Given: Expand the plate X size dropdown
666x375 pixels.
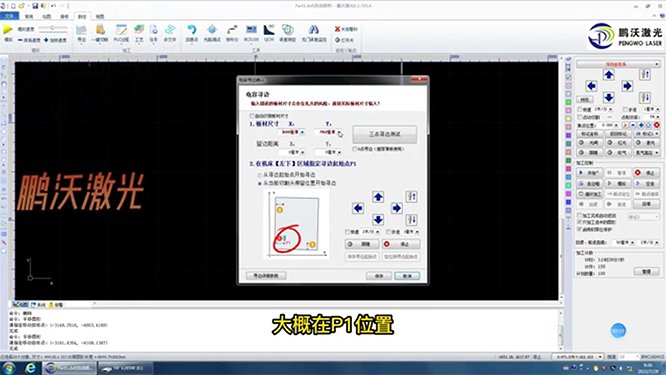Looking at the screenshot, I should 302,133.
